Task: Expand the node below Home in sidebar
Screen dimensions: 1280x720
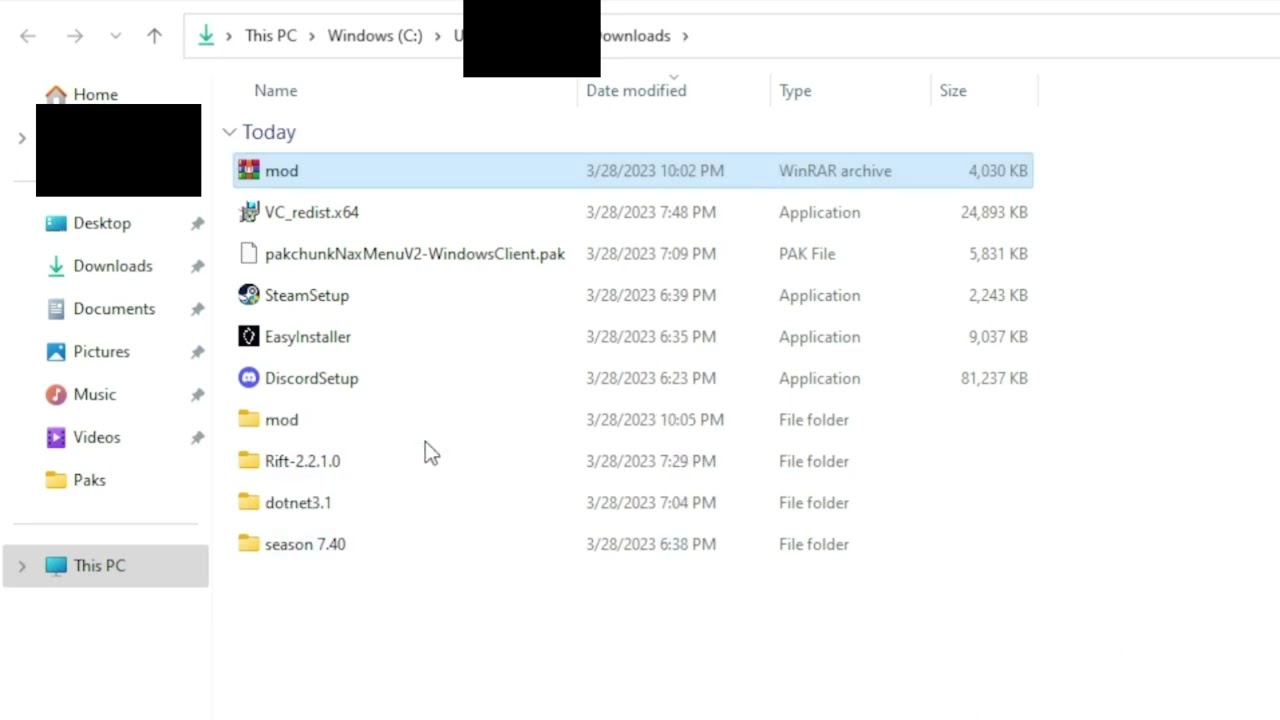Action: 22,138
